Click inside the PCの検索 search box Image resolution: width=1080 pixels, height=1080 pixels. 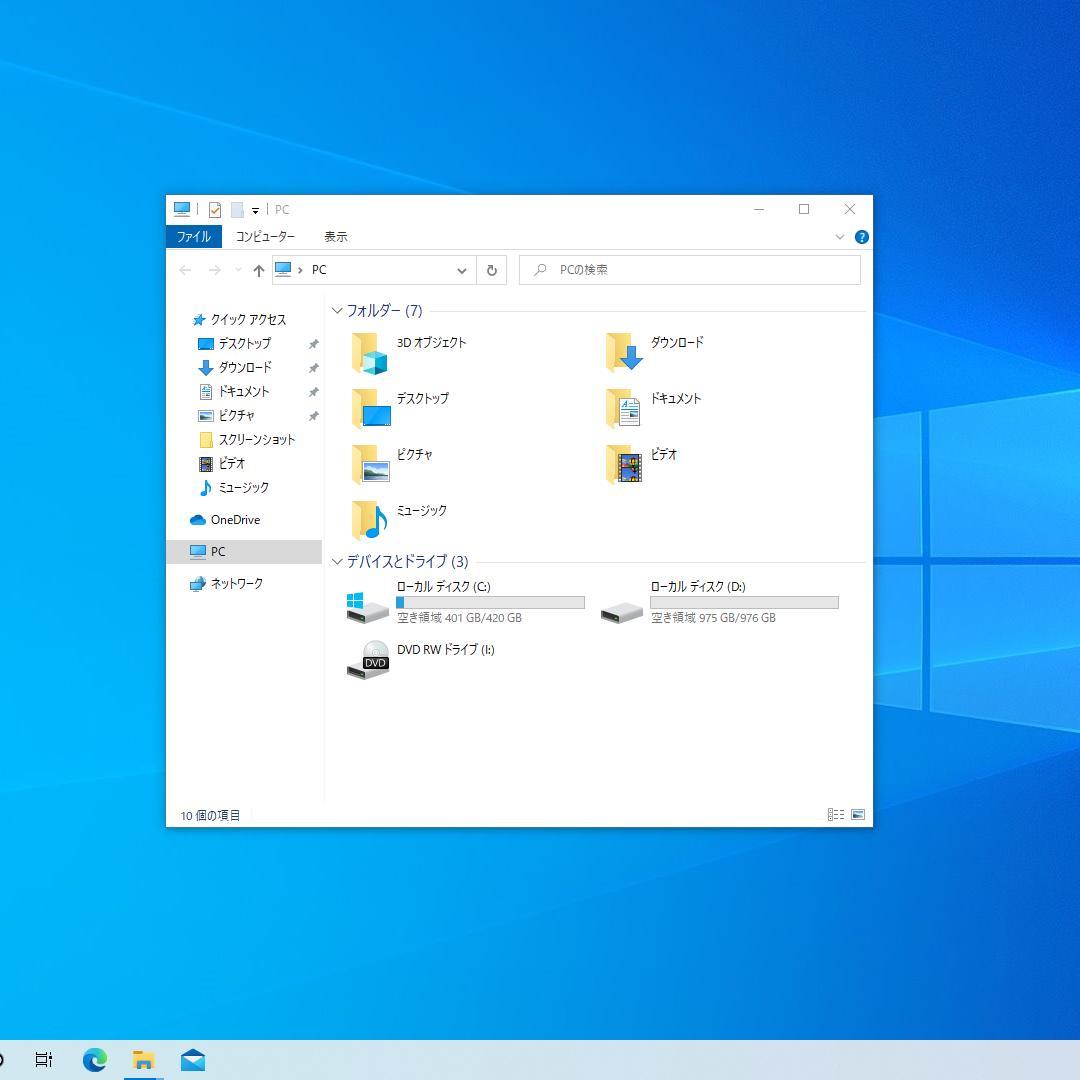pos(690,269)
